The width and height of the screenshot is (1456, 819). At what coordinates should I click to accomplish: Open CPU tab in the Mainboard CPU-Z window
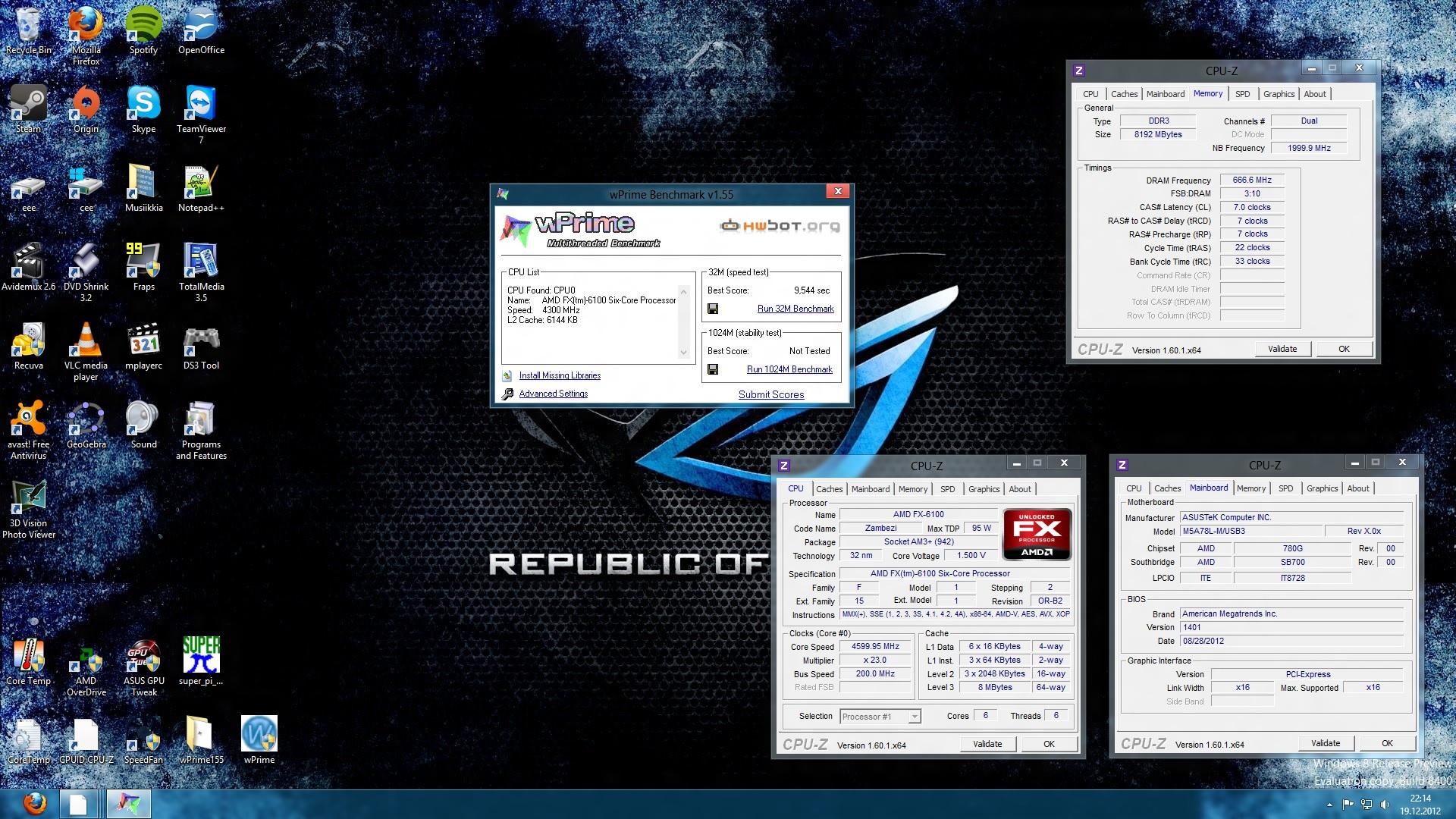pyautogui.click(x=1134, y=488)
